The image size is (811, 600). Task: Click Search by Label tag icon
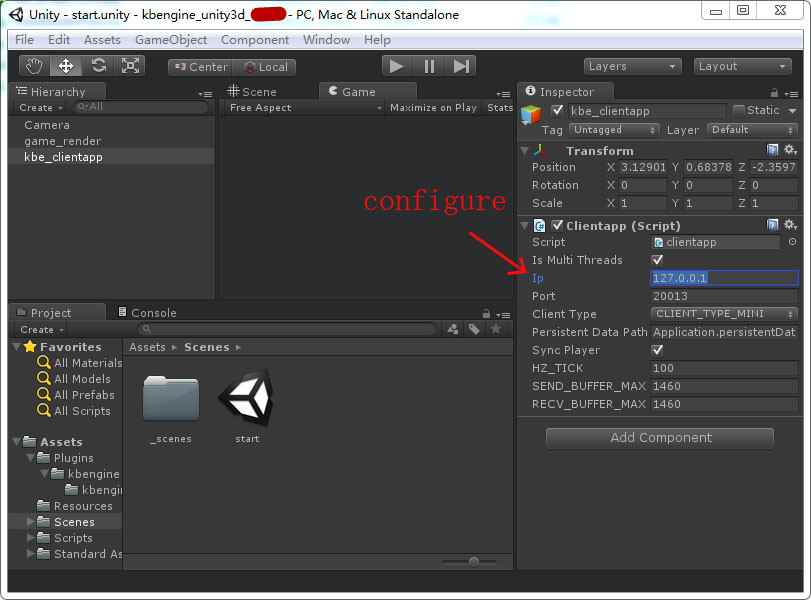(474, 329)
